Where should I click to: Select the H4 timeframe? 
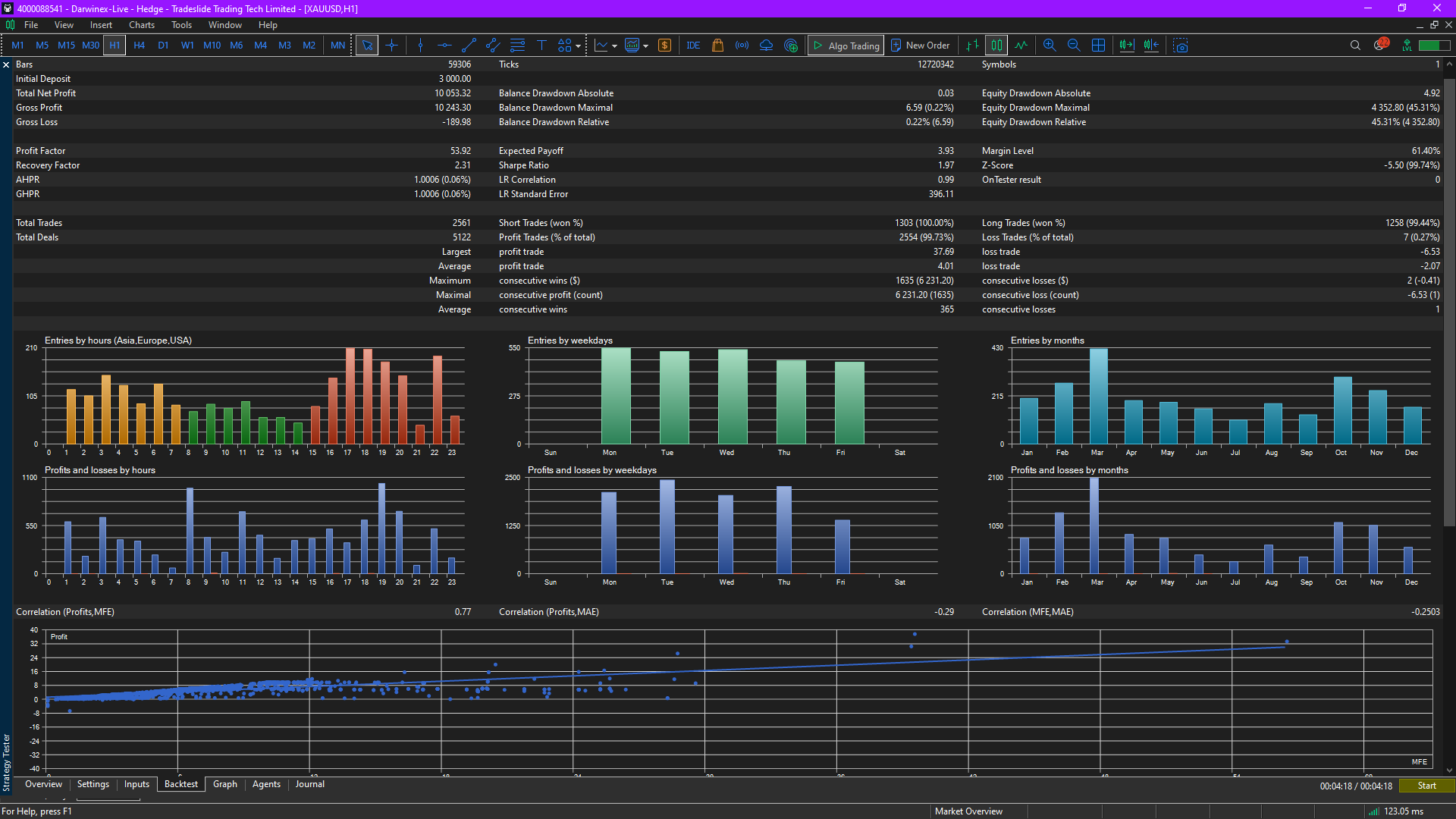pos(139,45)
